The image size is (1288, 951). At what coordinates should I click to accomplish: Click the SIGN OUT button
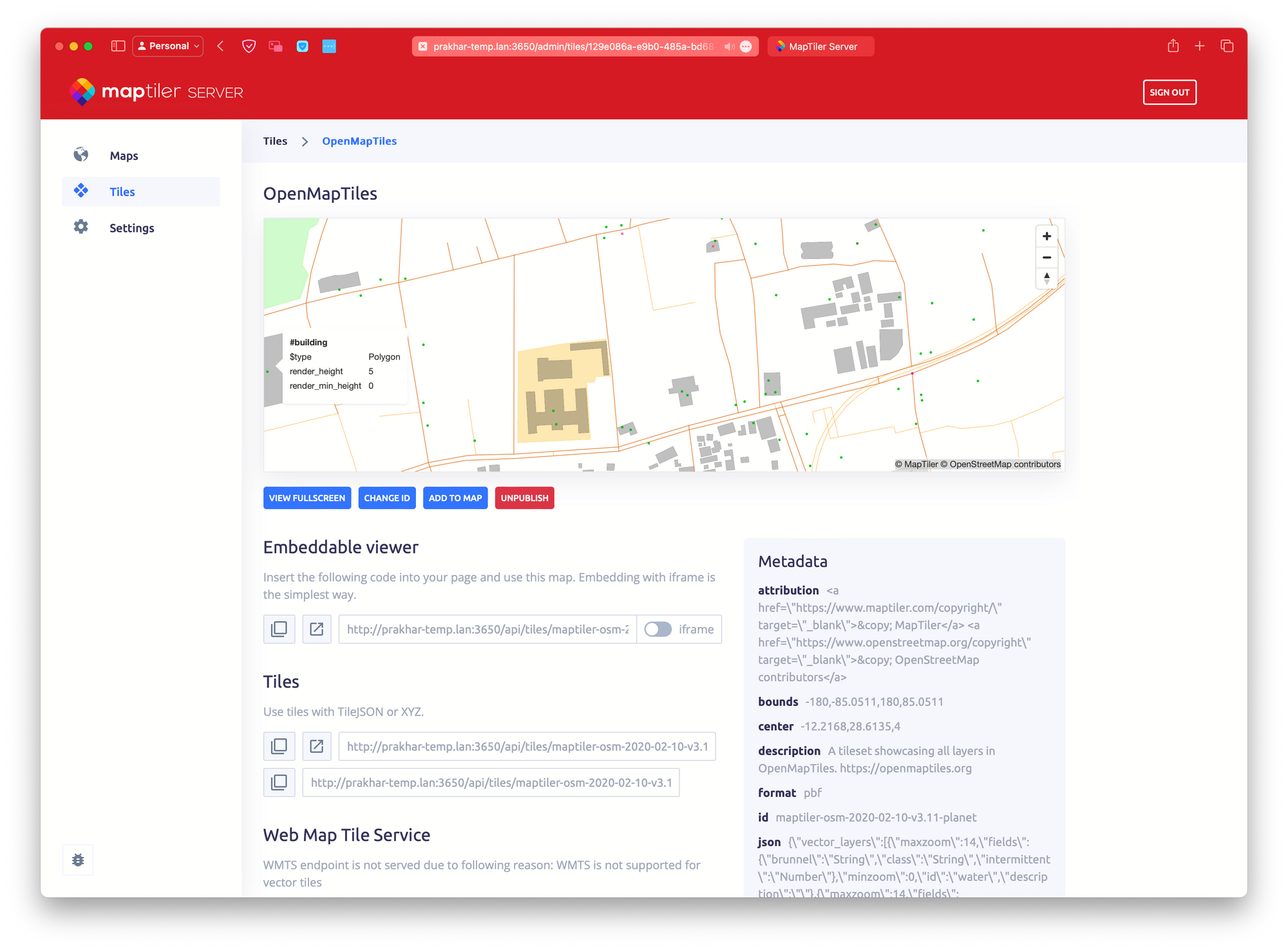(1170, 92)
